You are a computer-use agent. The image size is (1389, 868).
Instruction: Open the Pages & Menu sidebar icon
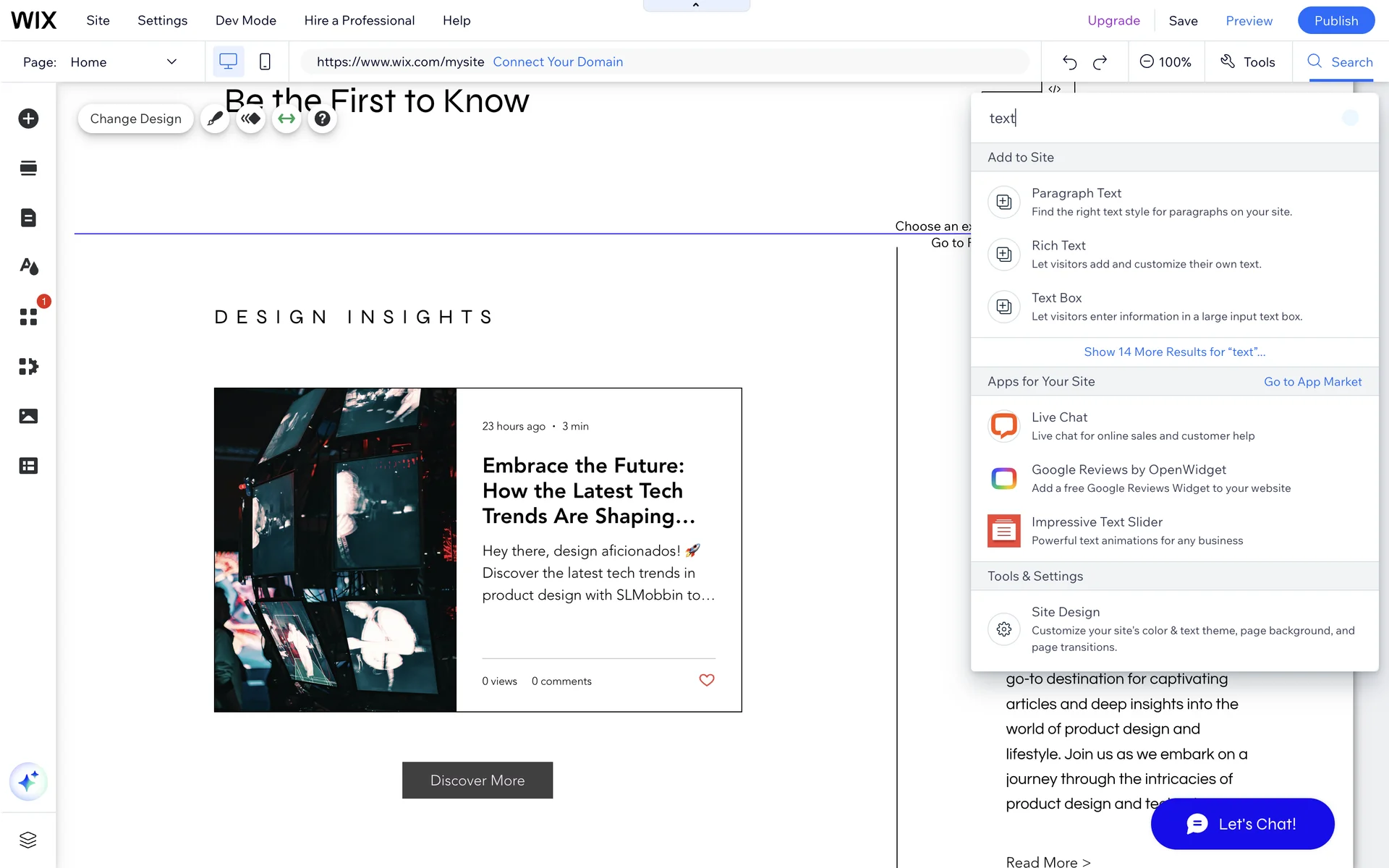click(28, 218)
